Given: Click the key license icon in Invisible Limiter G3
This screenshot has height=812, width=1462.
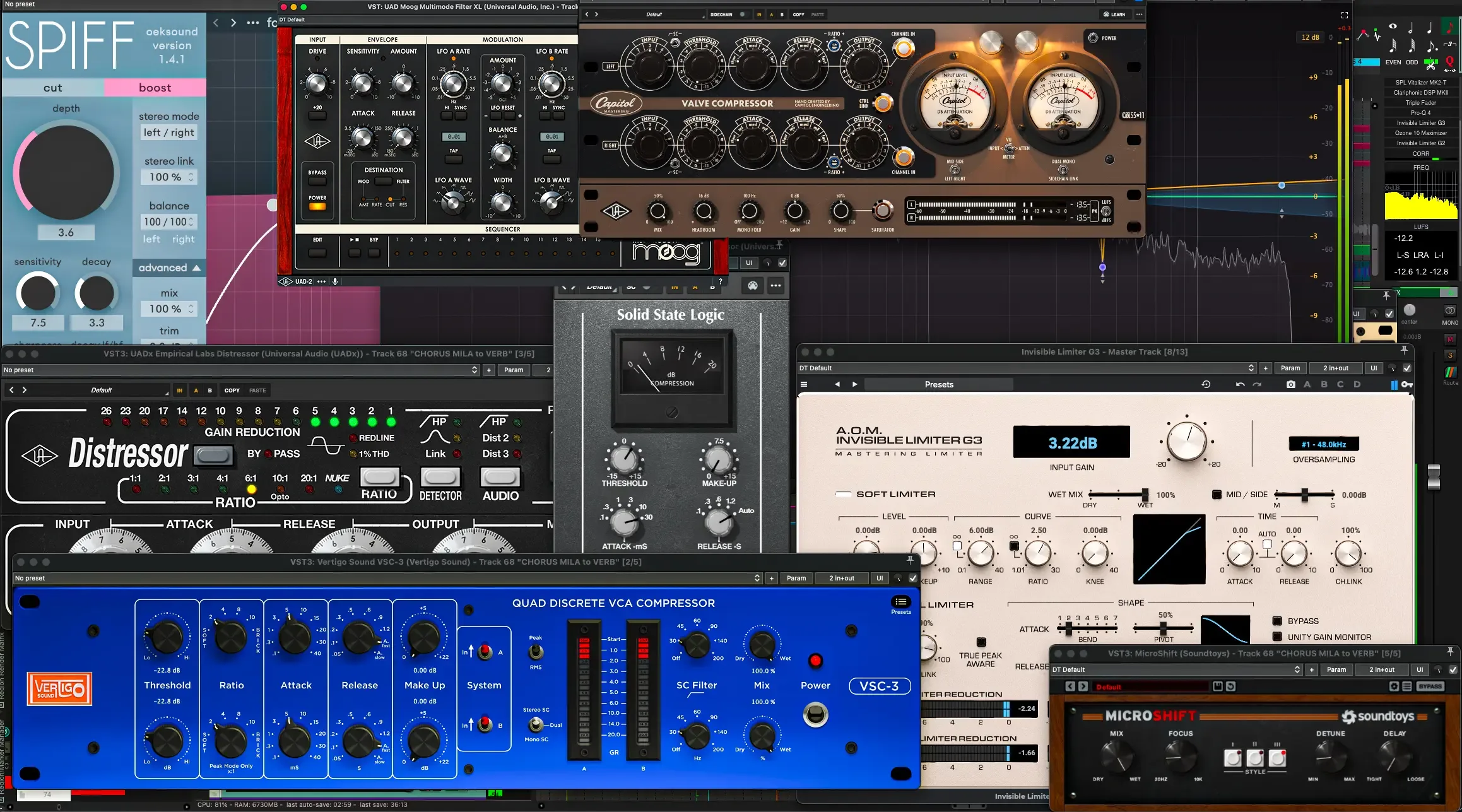Looking at the screenshot, I should coord(1406,384).
